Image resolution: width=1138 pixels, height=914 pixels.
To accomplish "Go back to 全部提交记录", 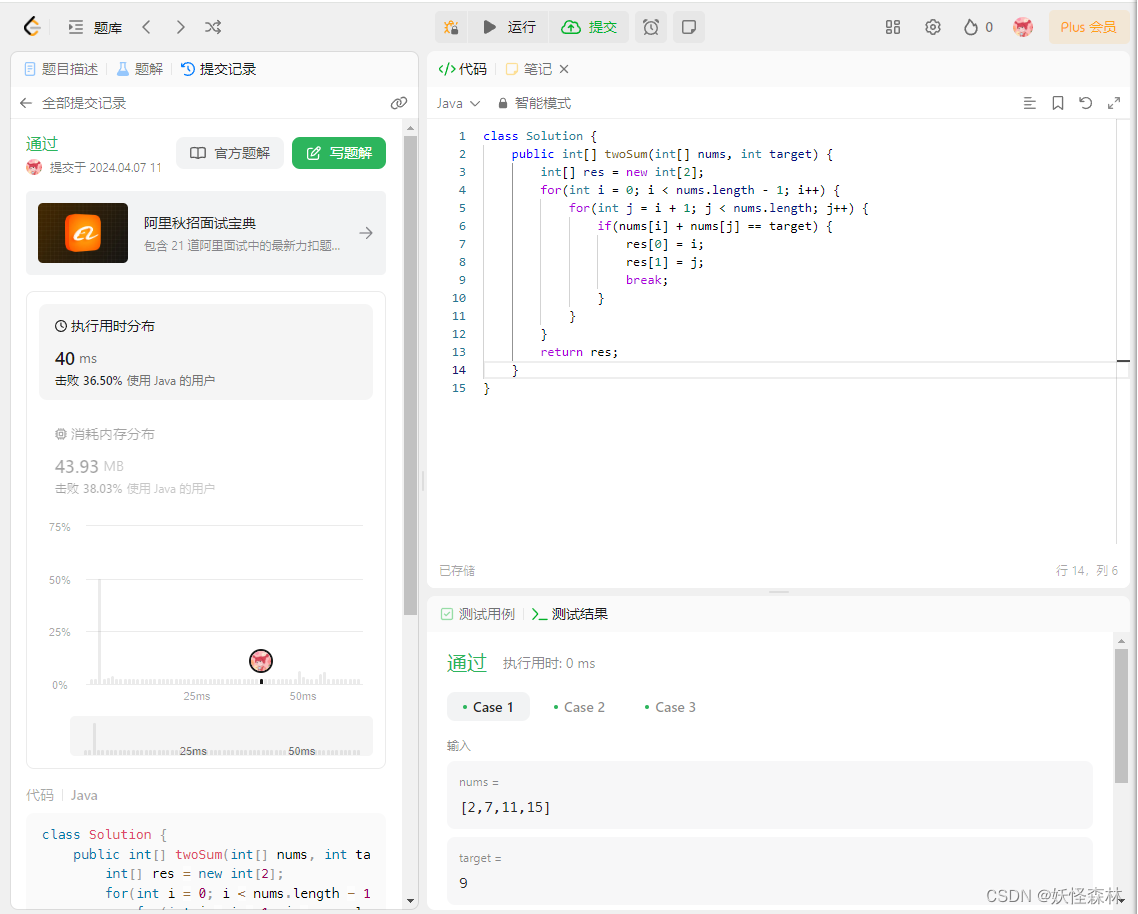I will tap(73, 103).
